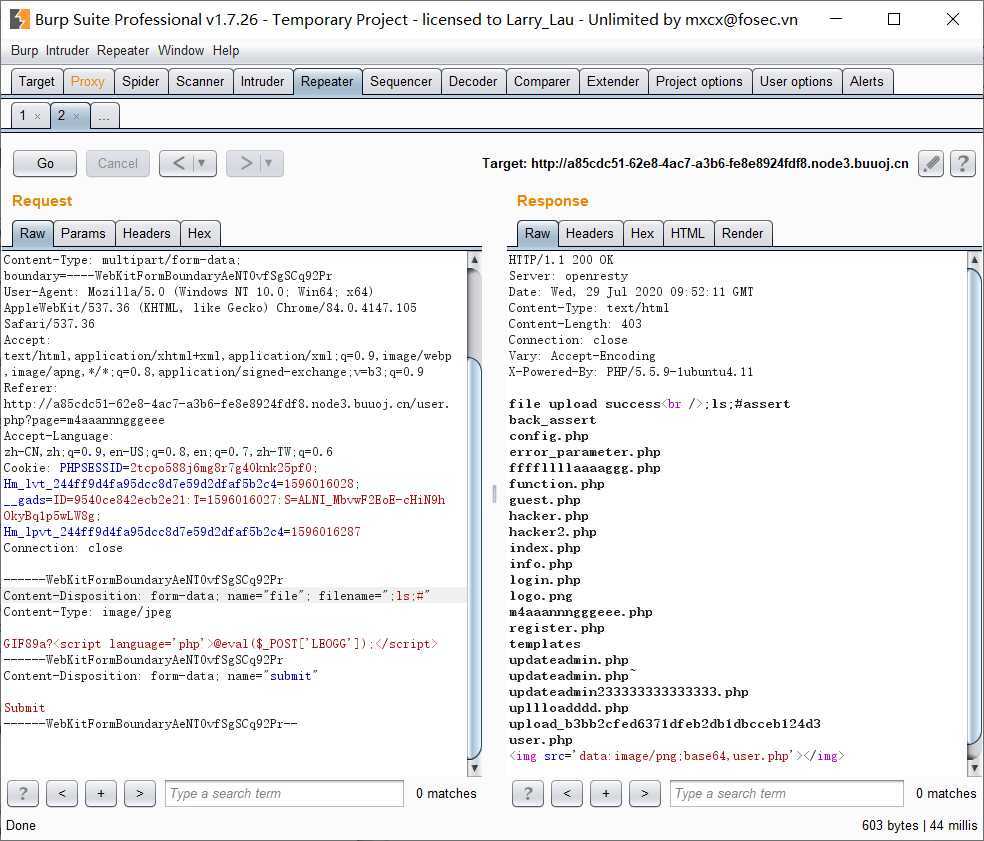This screenshot has width=984, height=841.
Task: Go back to previous request history
Action: click(179, 164)
